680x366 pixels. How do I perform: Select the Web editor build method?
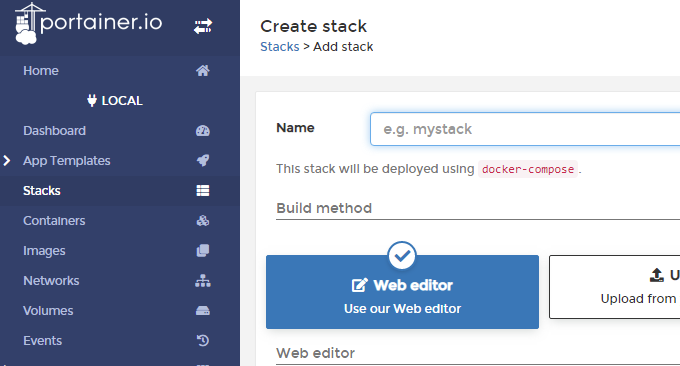point(402,292)
